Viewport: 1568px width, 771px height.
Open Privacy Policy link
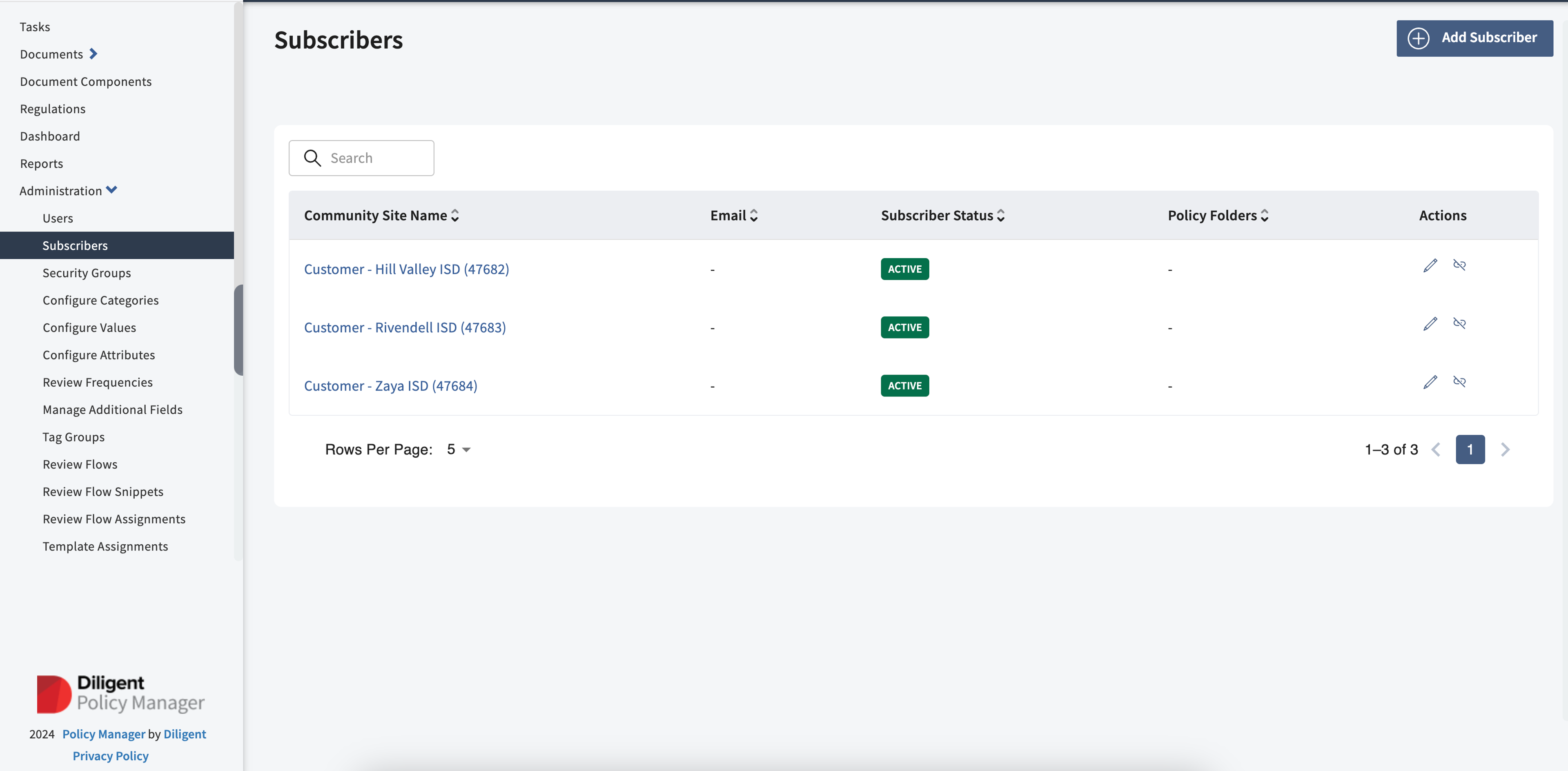point(111,756)
